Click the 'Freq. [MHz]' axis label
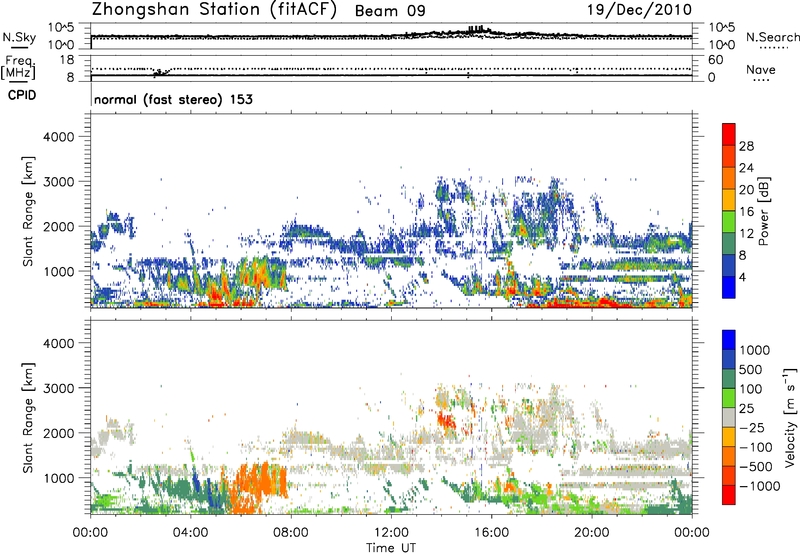 click(18, 67)
